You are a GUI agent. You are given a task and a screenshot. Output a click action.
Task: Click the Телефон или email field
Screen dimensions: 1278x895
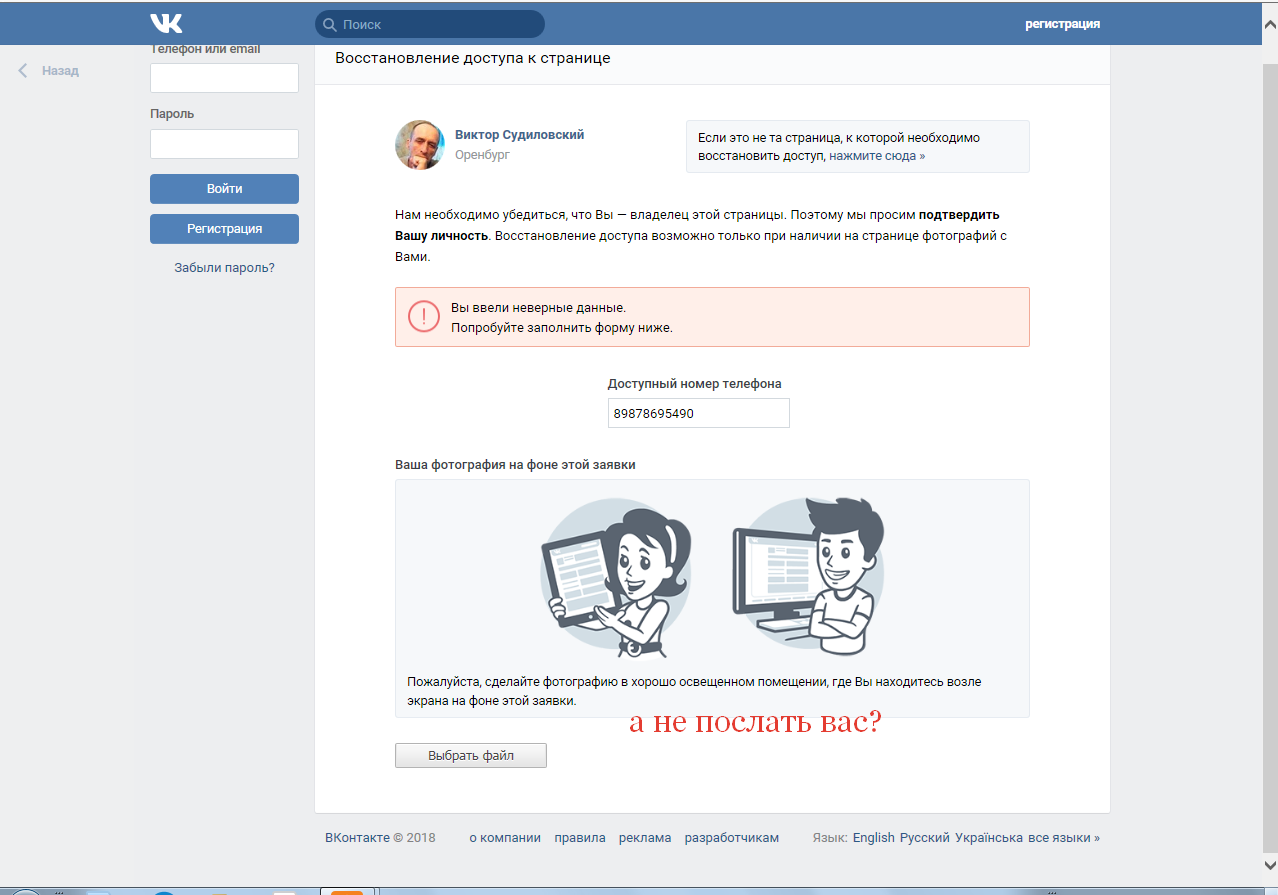[224, 78]
